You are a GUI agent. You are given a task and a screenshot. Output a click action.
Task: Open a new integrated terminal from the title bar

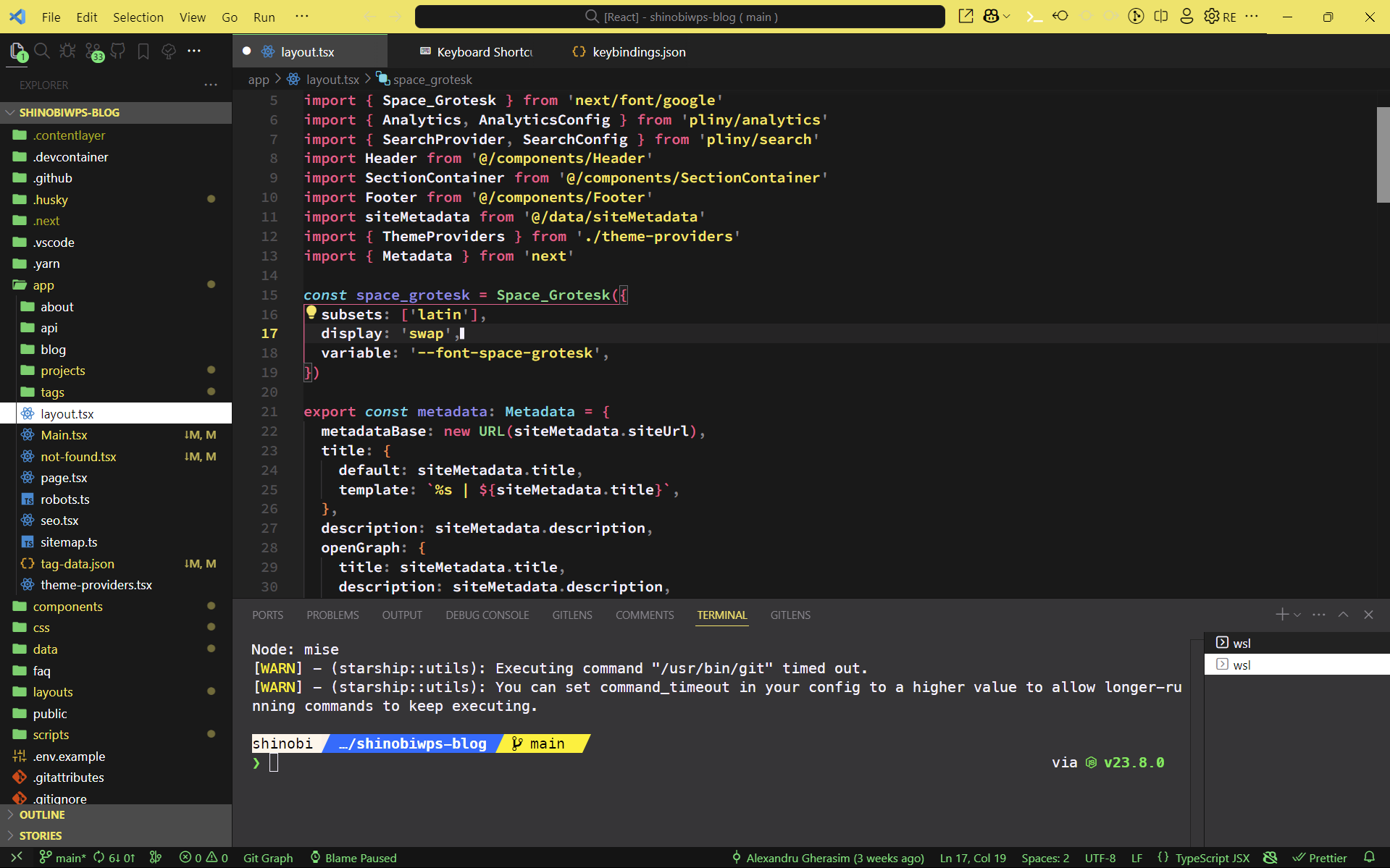[x=1034, y=16]
